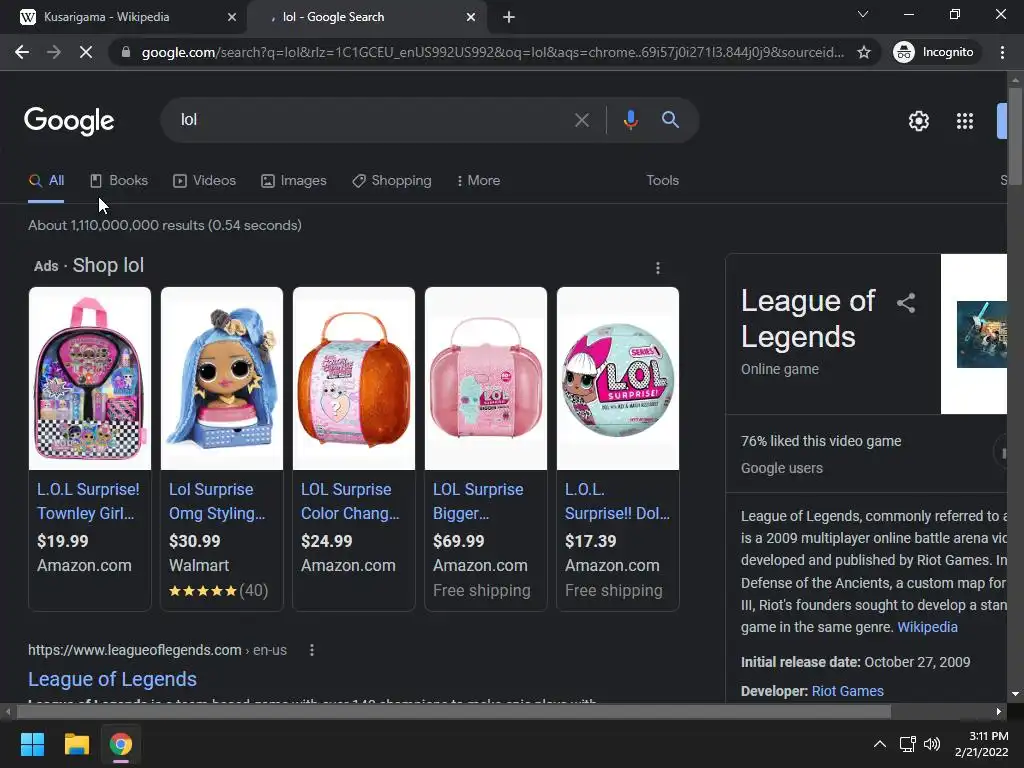Open three-dot menu beside leagueoflegends.com result
This screenshot has height=768, width=1024.
tap(312, 650)
